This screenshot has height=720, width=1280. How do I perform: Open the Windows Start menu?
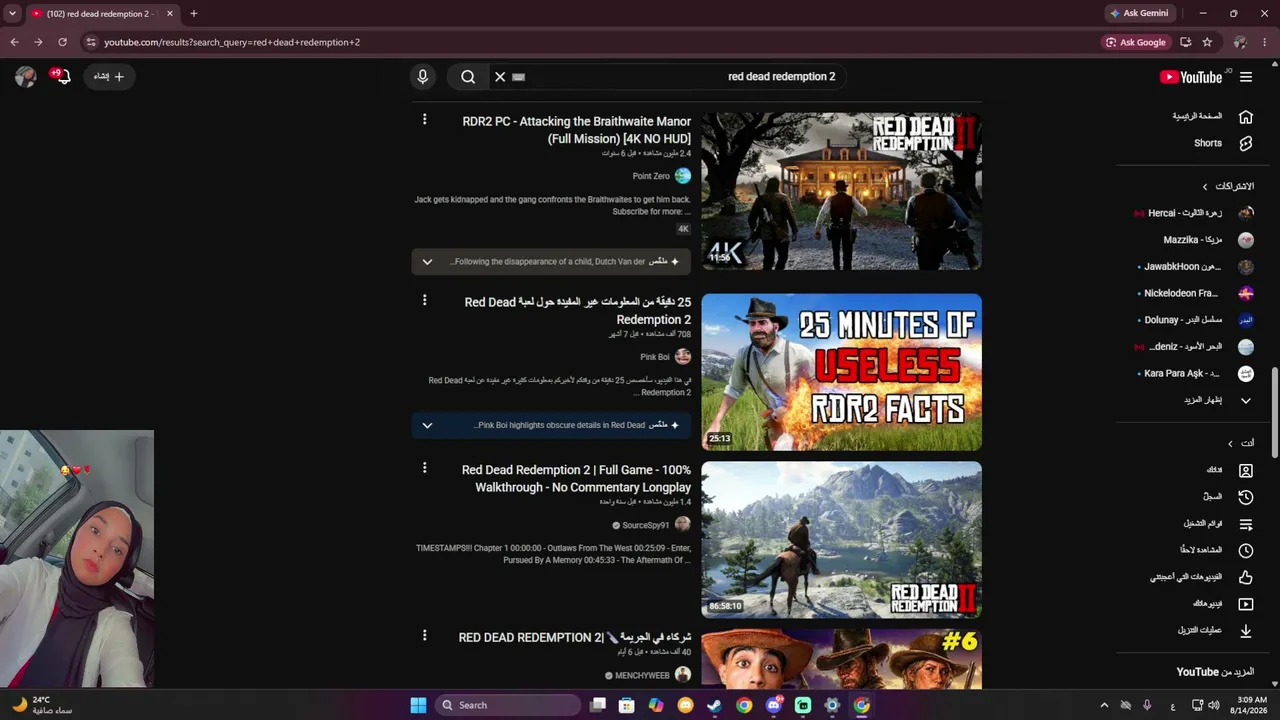click(418, 705)
